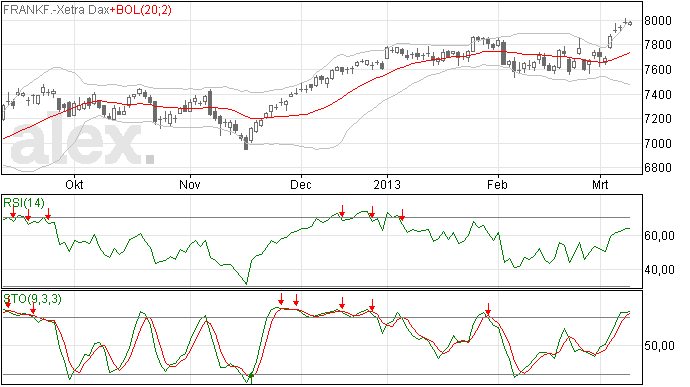Click the RSI(14) indicator label

24,203
